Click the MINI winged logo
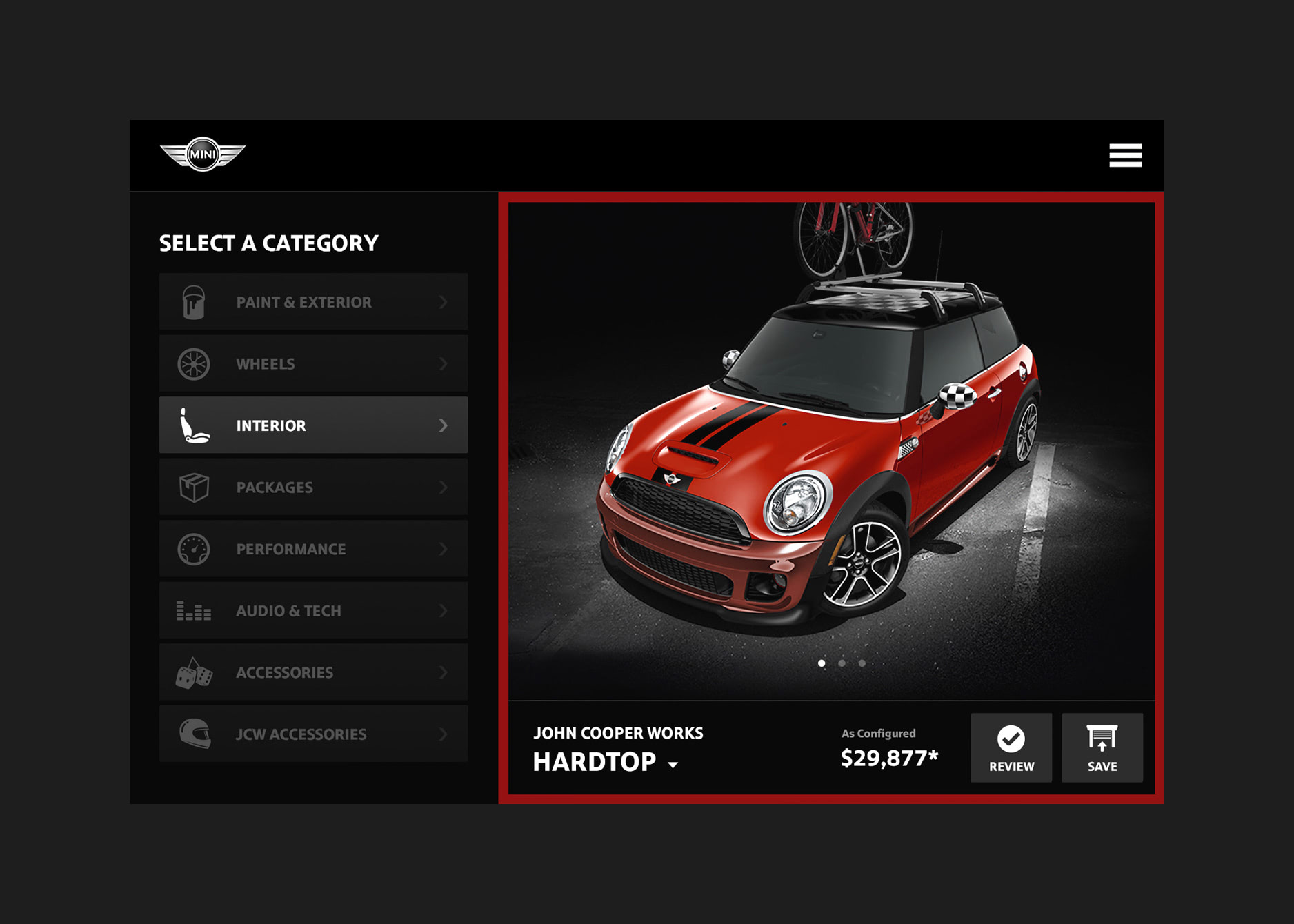The height and width of the screenshot is (924, 1294). click(203, 154)
